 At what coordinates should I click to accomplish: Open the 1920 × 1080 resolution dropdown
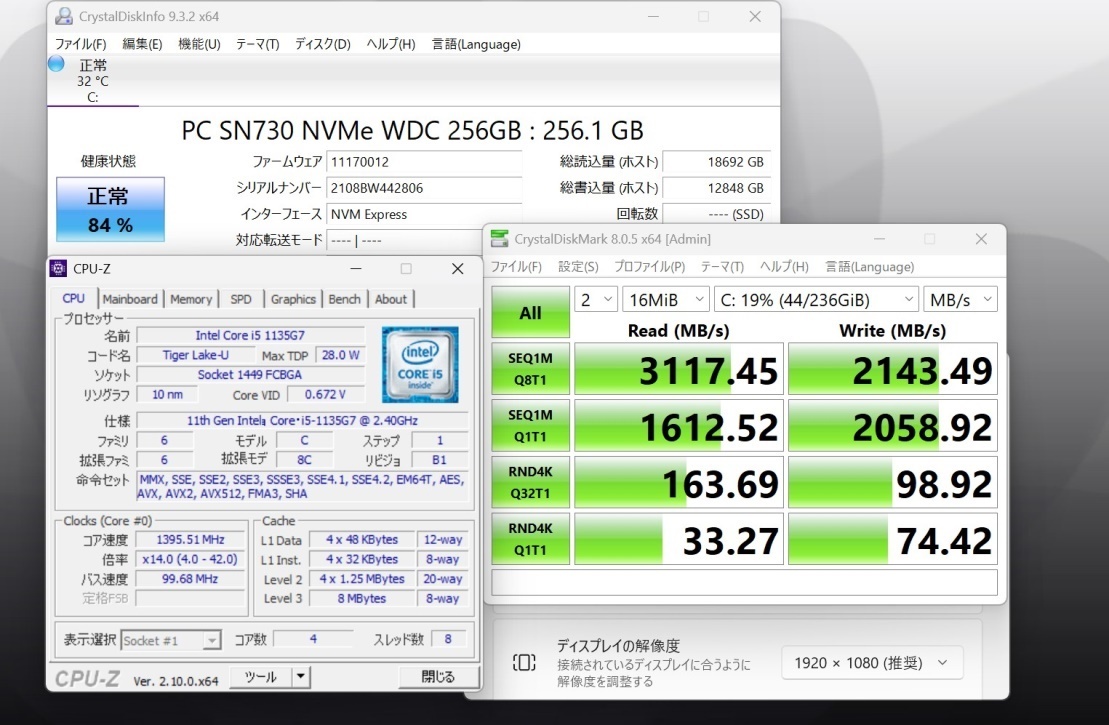click(x=872, y=663)
